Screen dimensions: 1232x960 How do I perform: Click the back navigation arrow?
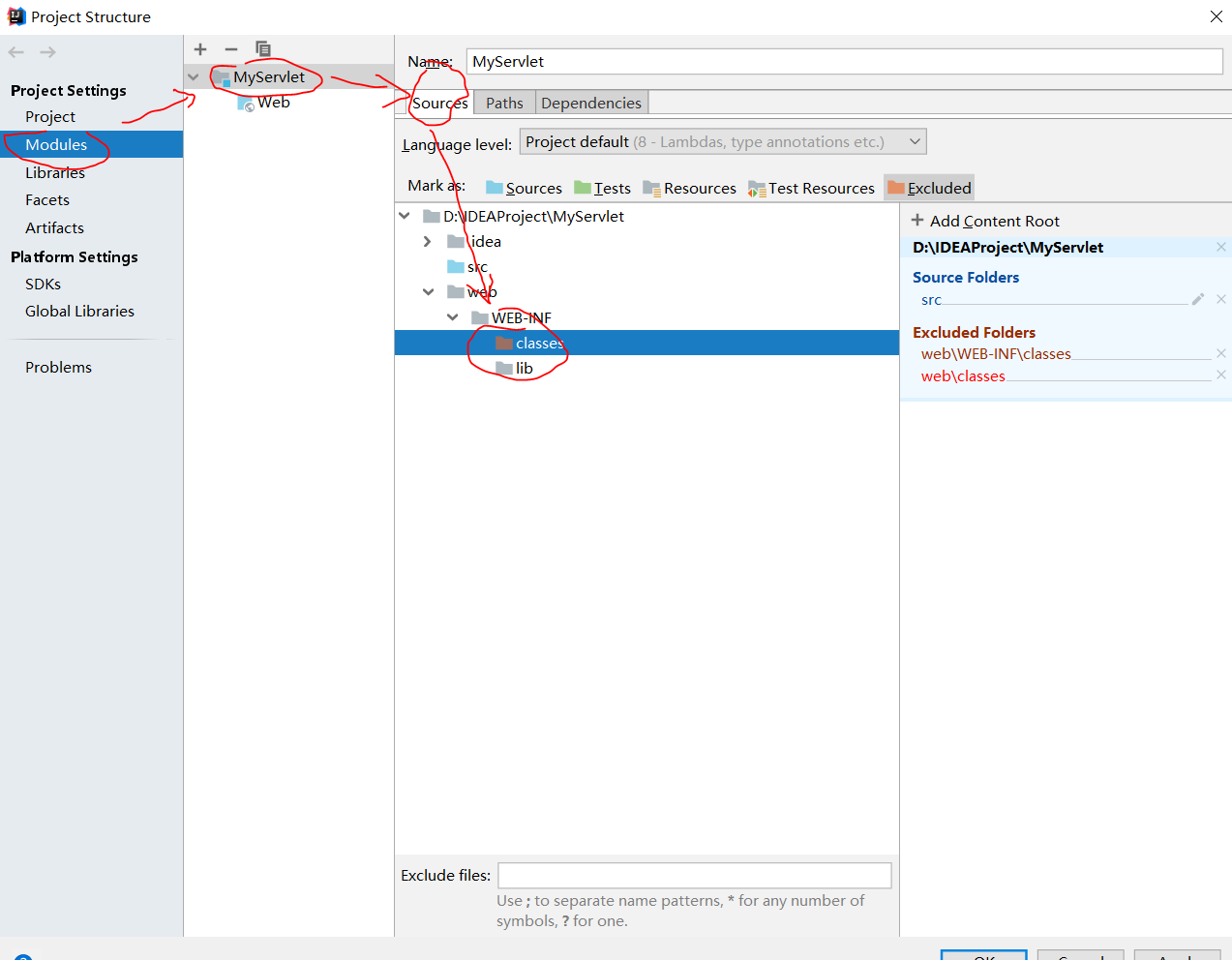pos(16,52)
